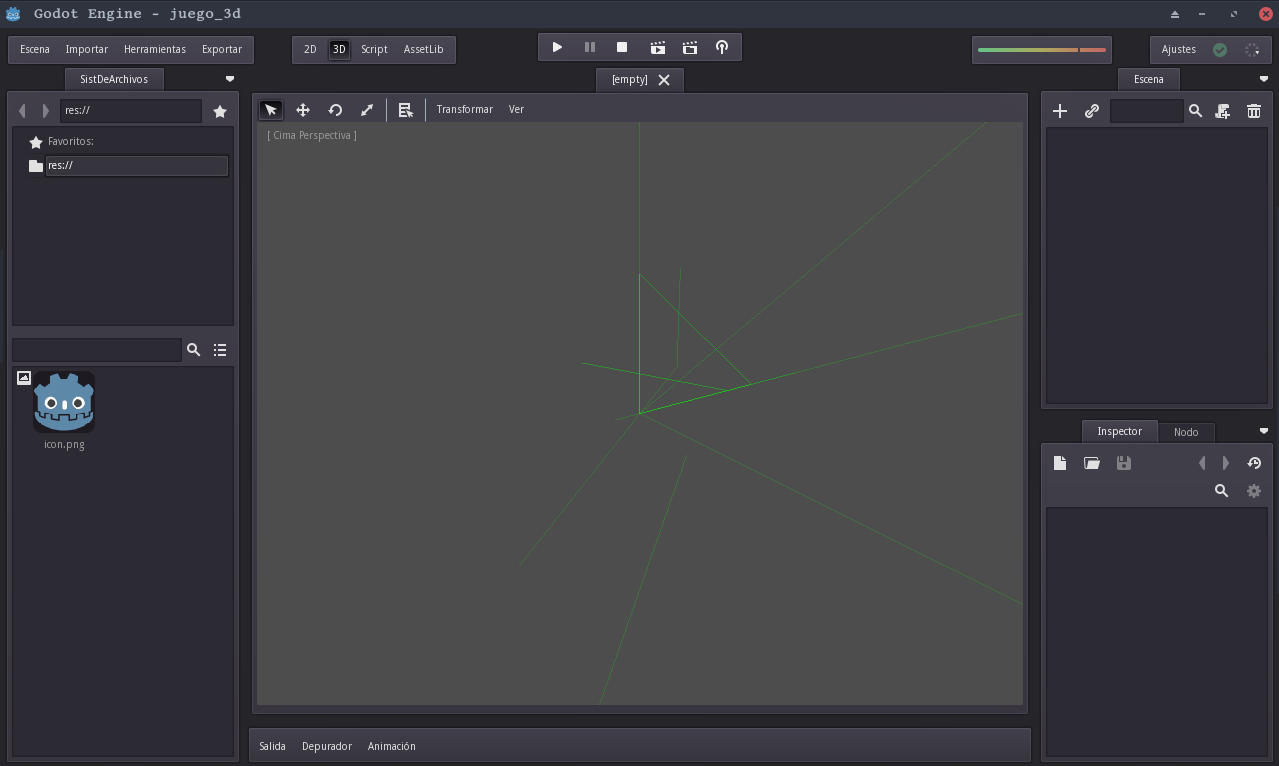Delete node trash icon

click(1254, 111)
